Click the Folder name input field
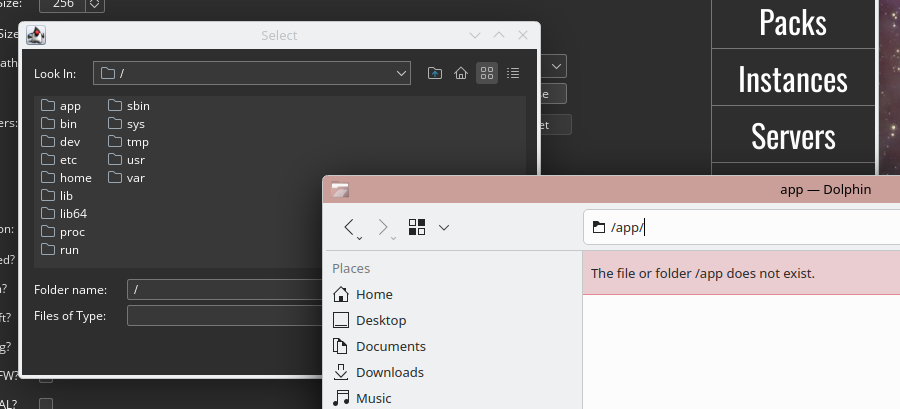 (x=225, y=290)
